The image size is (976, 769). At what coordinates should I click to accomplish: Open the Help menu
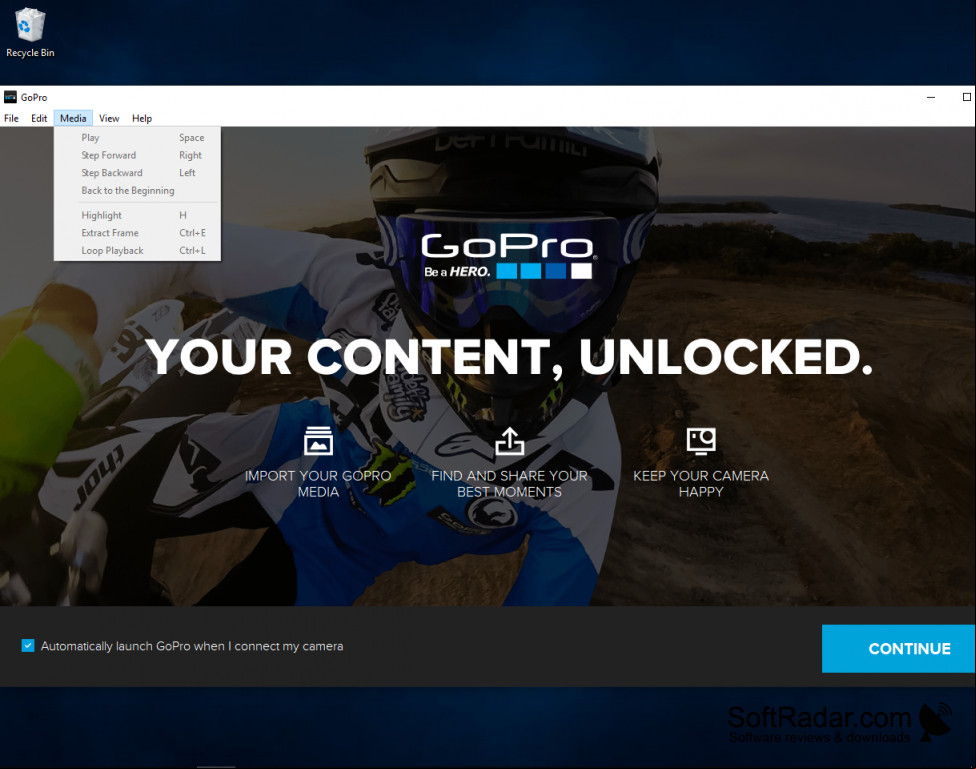(142, 118)
